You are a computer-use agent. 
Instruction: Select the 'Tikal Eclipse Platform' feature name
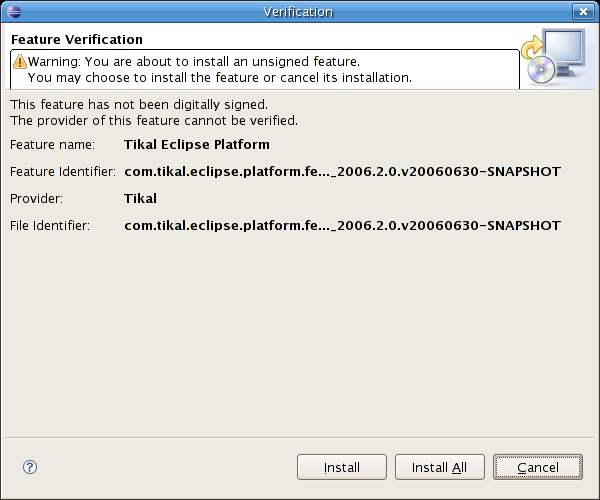click(x=197, y=145)
